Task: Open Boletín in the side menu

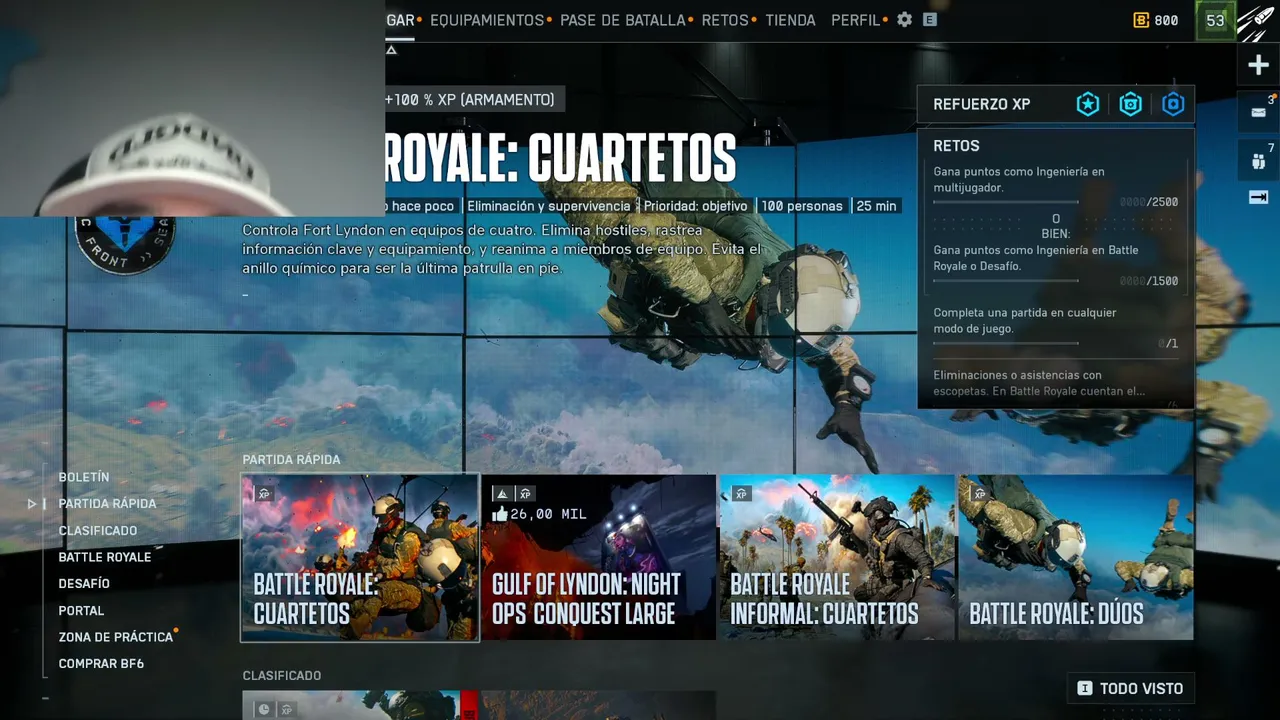Action: point(84,477)
